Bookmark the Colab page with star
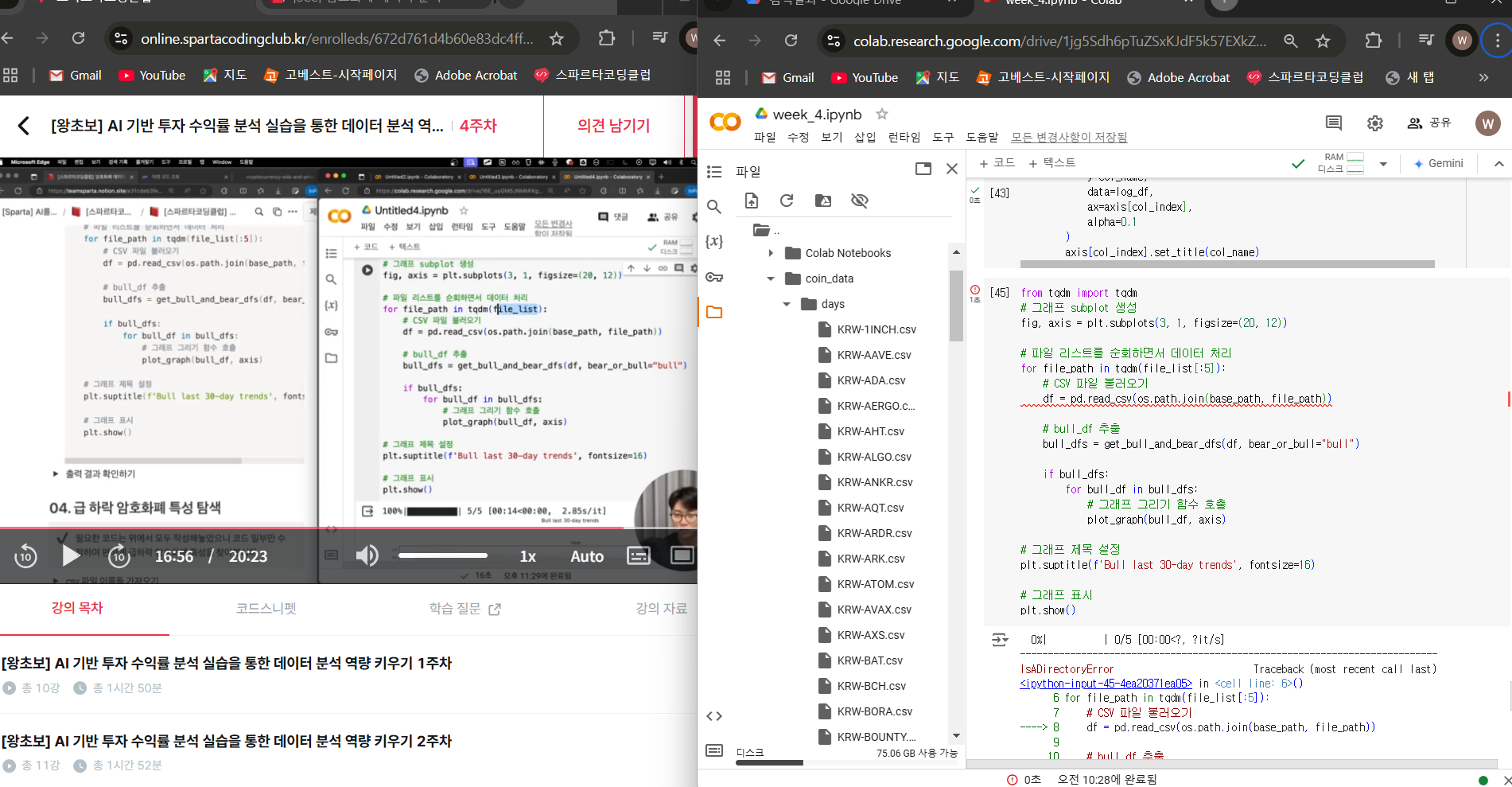The width and height of the screenshot is (1512, 787). [1323, 41]
